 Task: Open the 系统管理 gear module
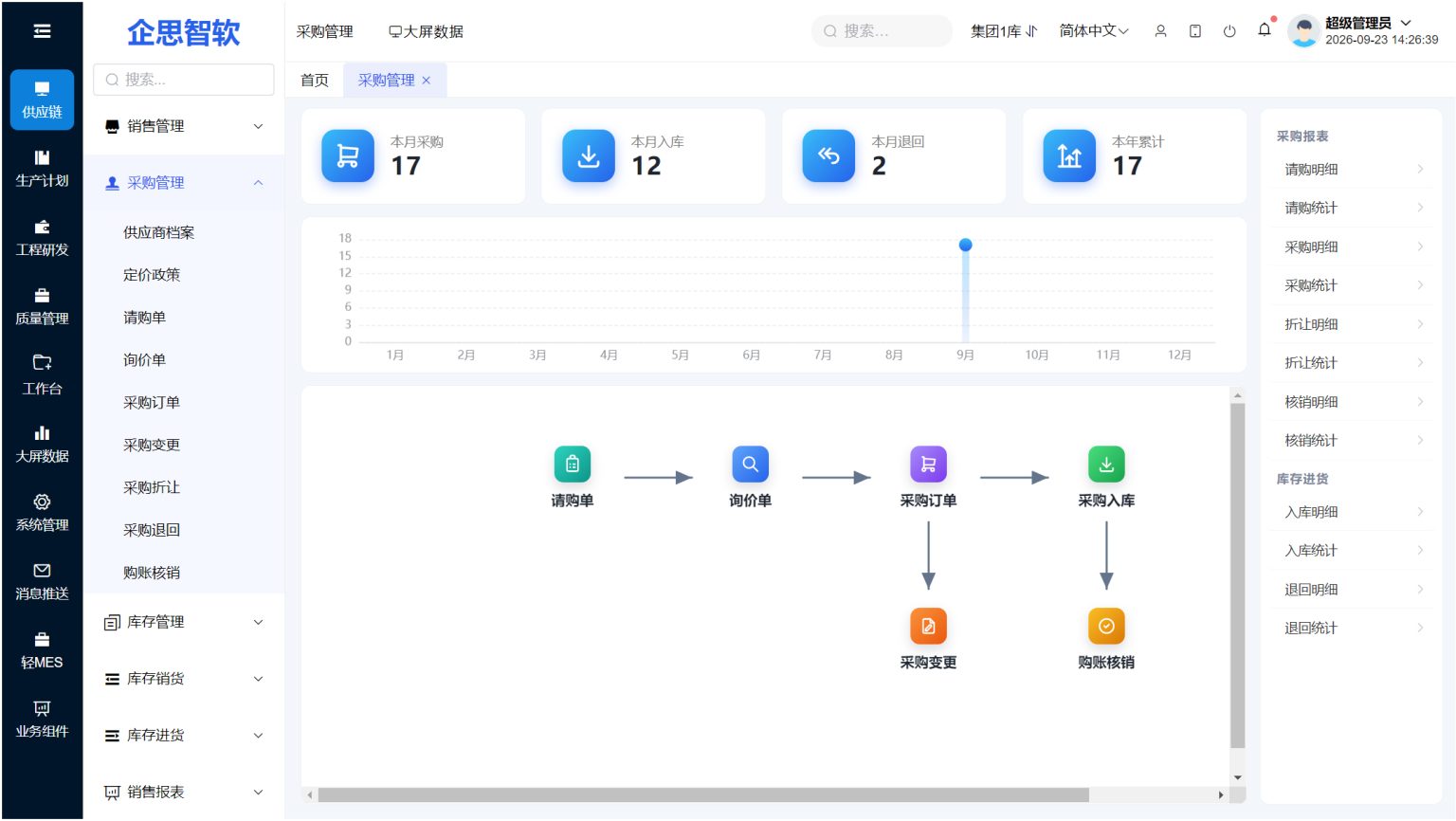coord(42,513)
